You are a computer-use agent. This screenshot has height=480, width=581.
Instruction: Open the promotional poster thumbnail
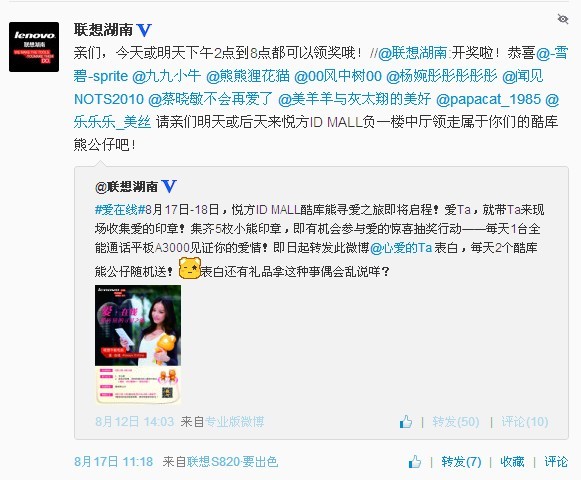point(138,344)
